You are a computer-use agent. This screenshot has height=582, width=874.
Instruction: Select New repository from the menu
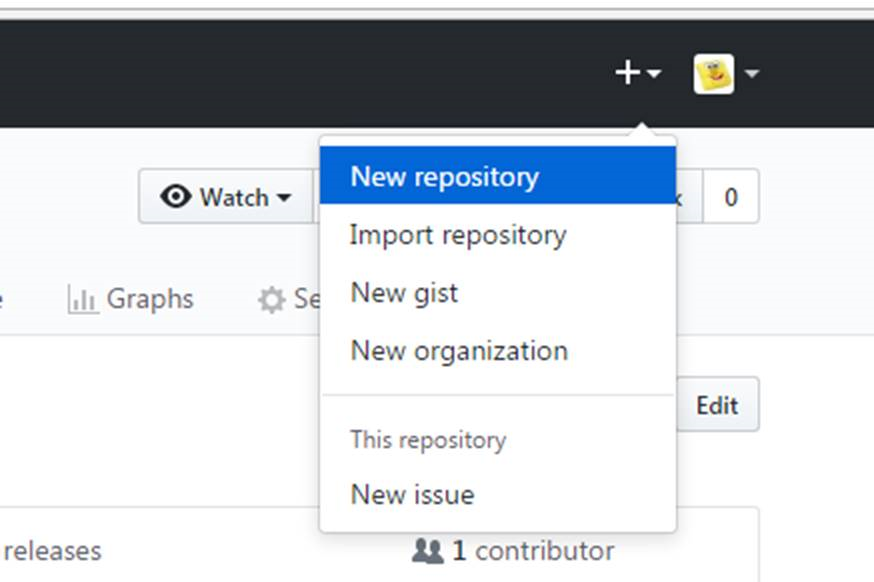(x=444, y=177)
